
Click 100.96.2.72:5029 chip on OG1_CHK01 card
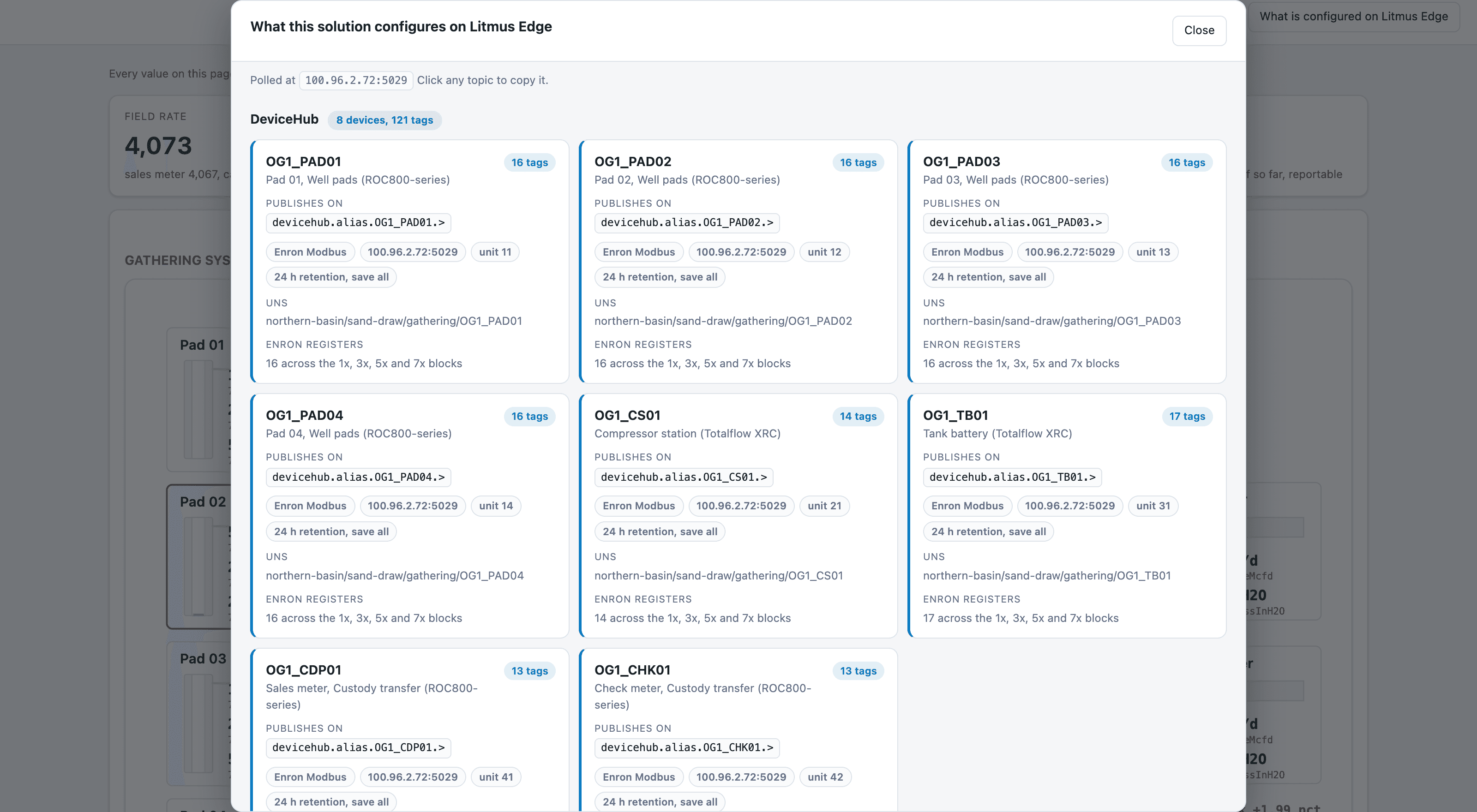click(741, 776)
